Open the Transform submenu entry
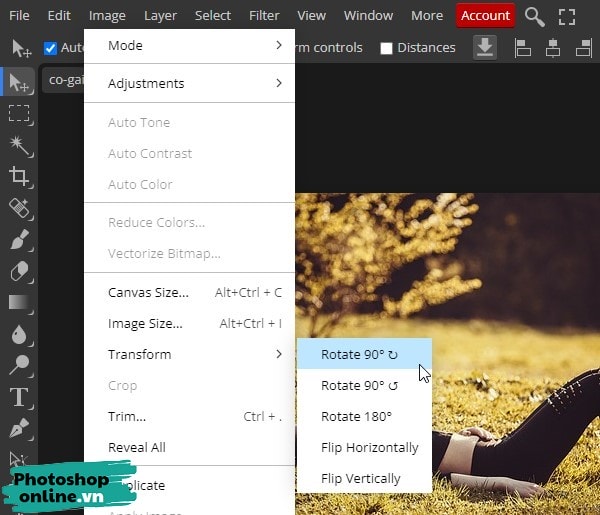 point(195,354)
